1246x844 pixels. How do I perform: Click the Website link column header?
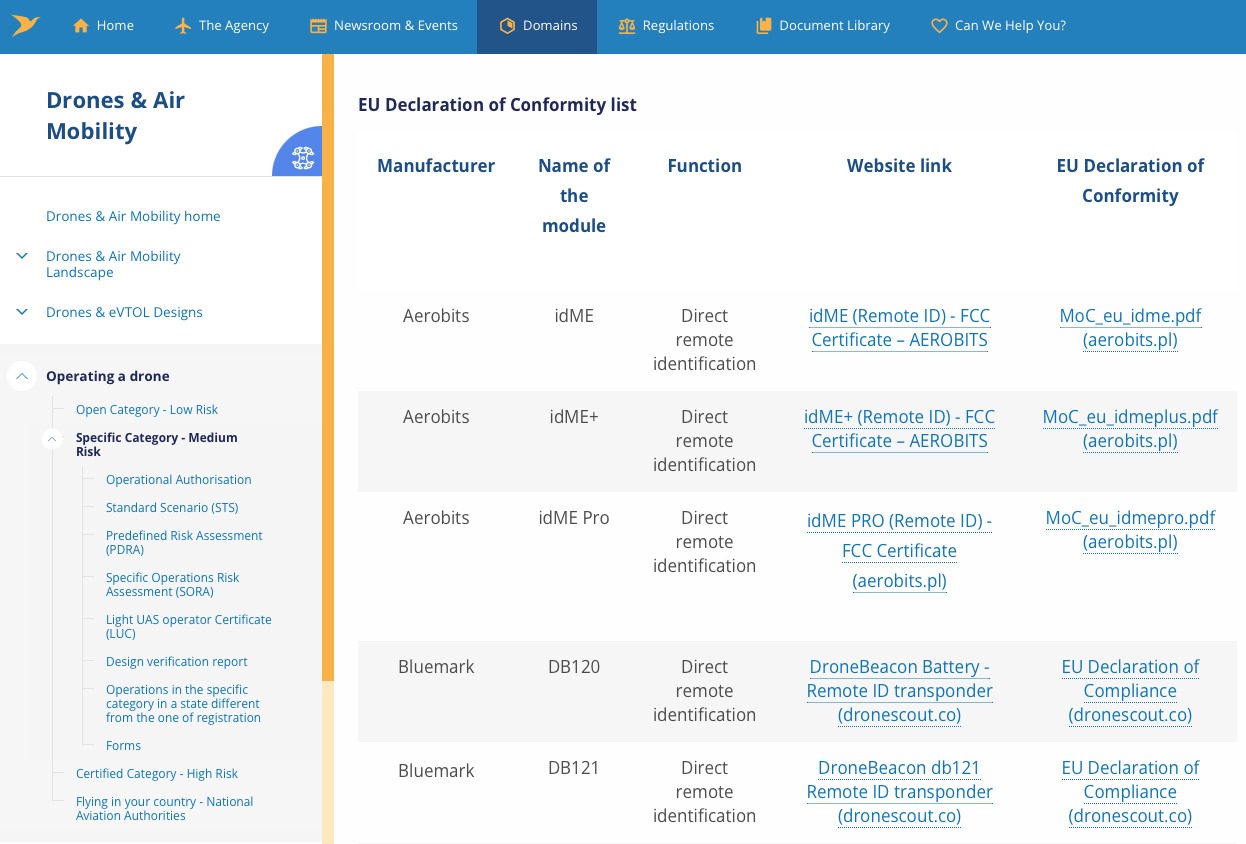click(899, 166)
